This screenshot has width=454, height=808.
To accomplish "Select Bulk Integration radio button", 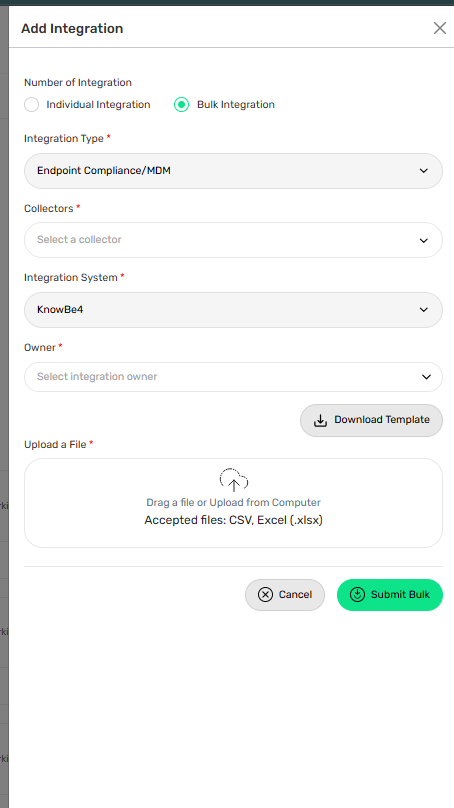I will [x=181, y=105].
